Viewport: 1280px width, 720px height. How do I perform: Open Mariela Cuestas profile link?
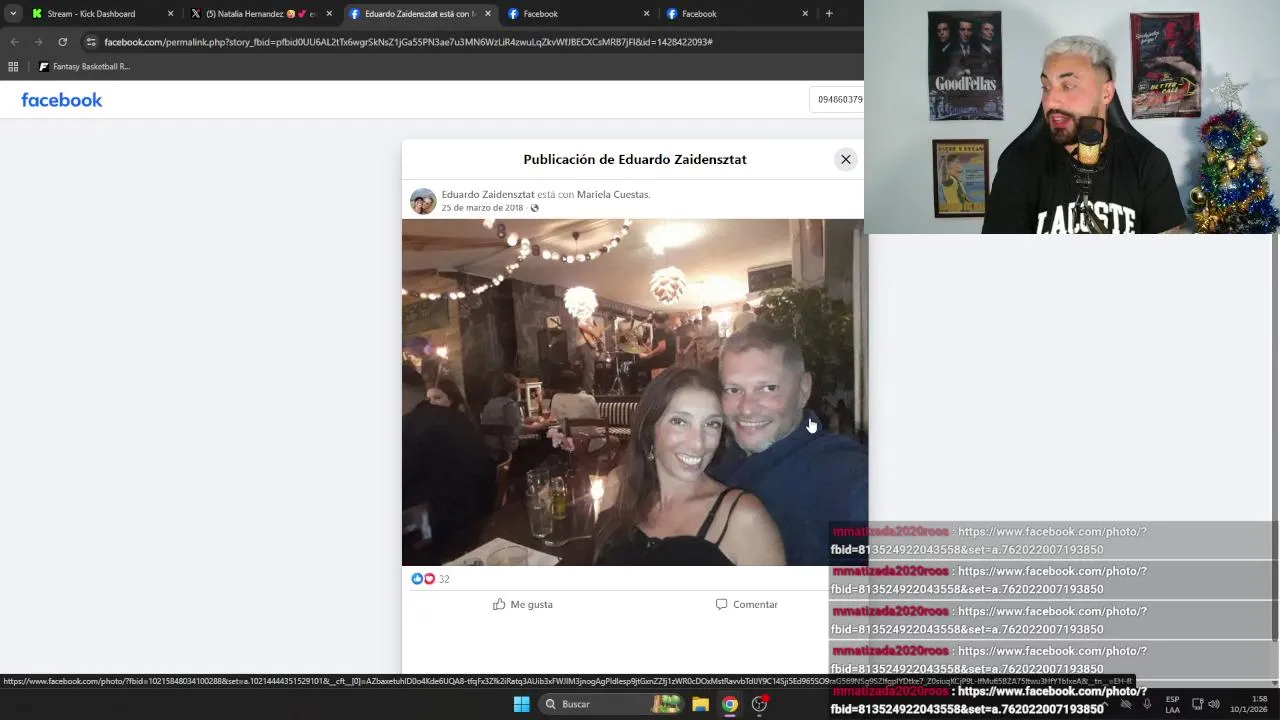point(612,194)
